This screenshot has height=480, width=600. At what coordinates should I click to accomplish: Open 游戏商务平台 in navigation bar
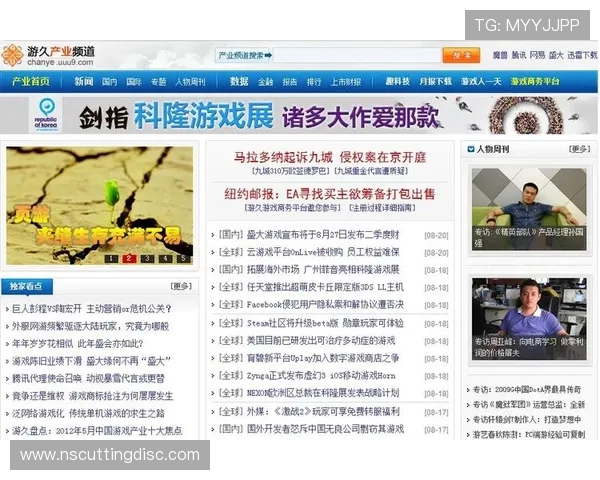(535, 82)
